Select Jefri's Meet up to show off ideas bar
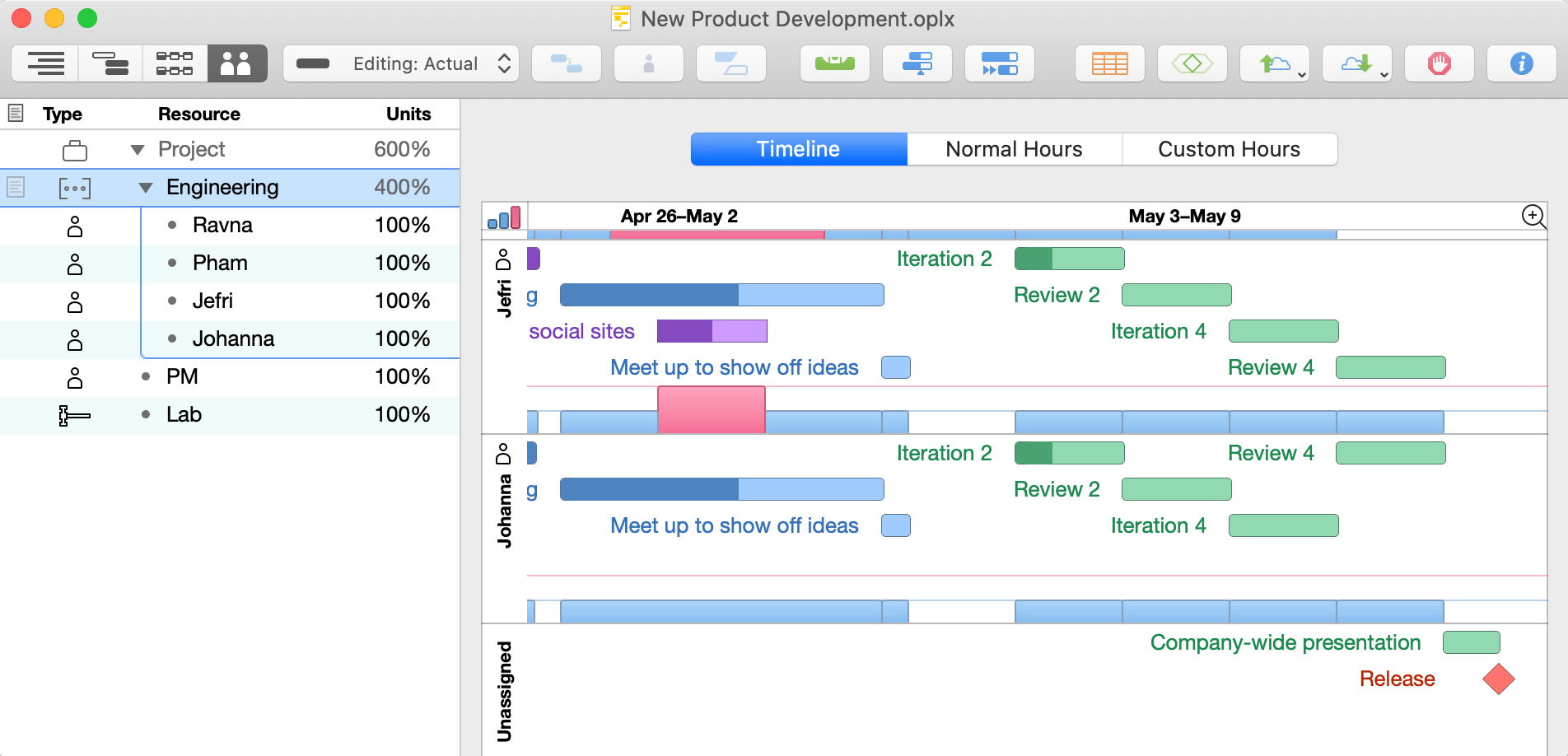1568x756 pixels. point(896,367)
